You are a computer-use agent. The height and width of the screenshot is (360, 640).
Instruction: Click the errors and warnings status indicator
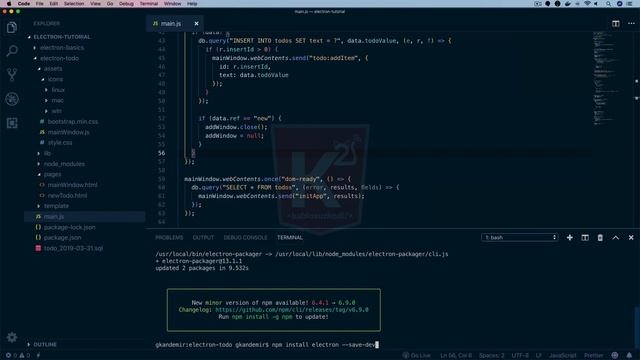tap(18, 355)
